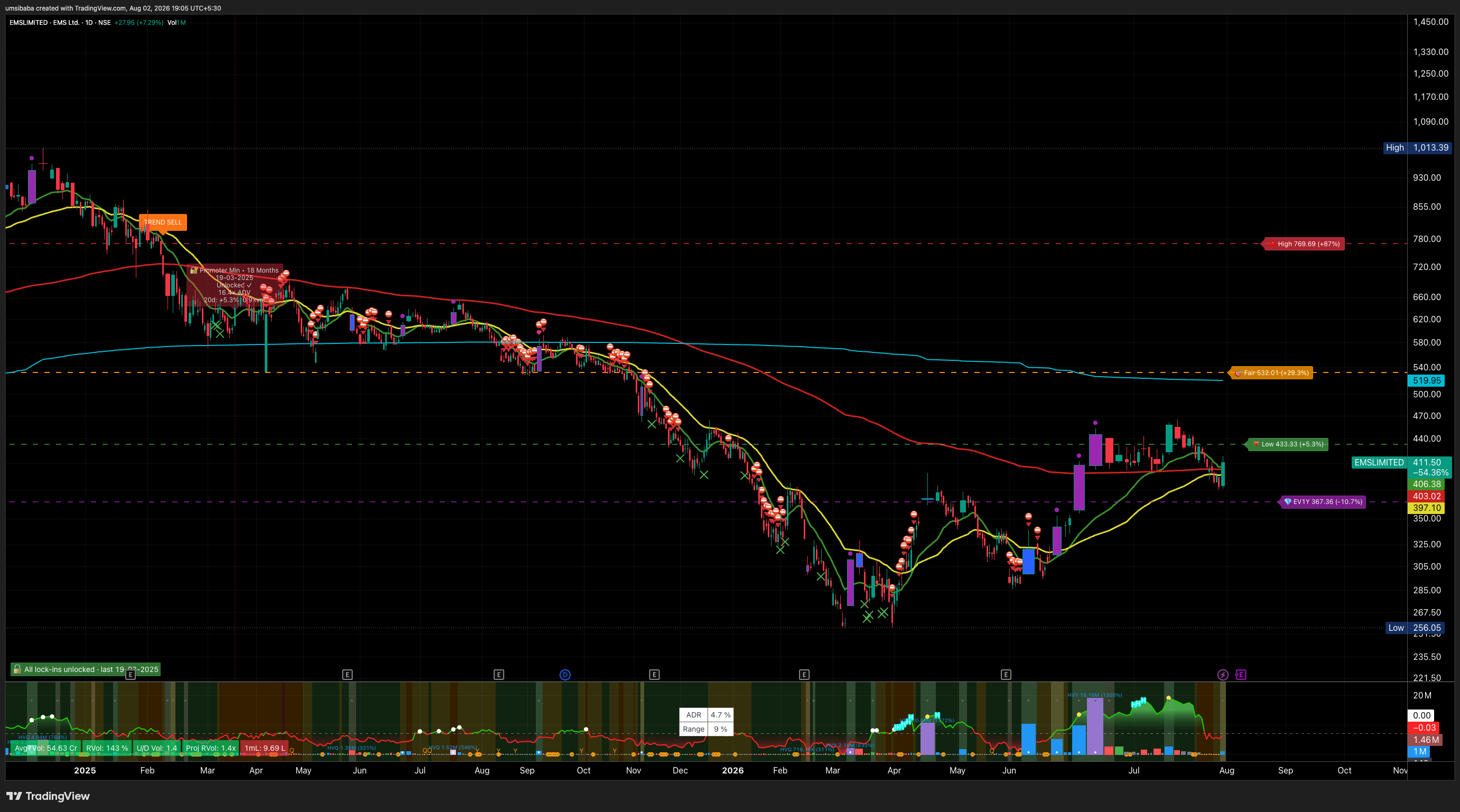Click the Range 9 % table row
The height and width of the screenshot is (812, 1460).
(706, 729)
